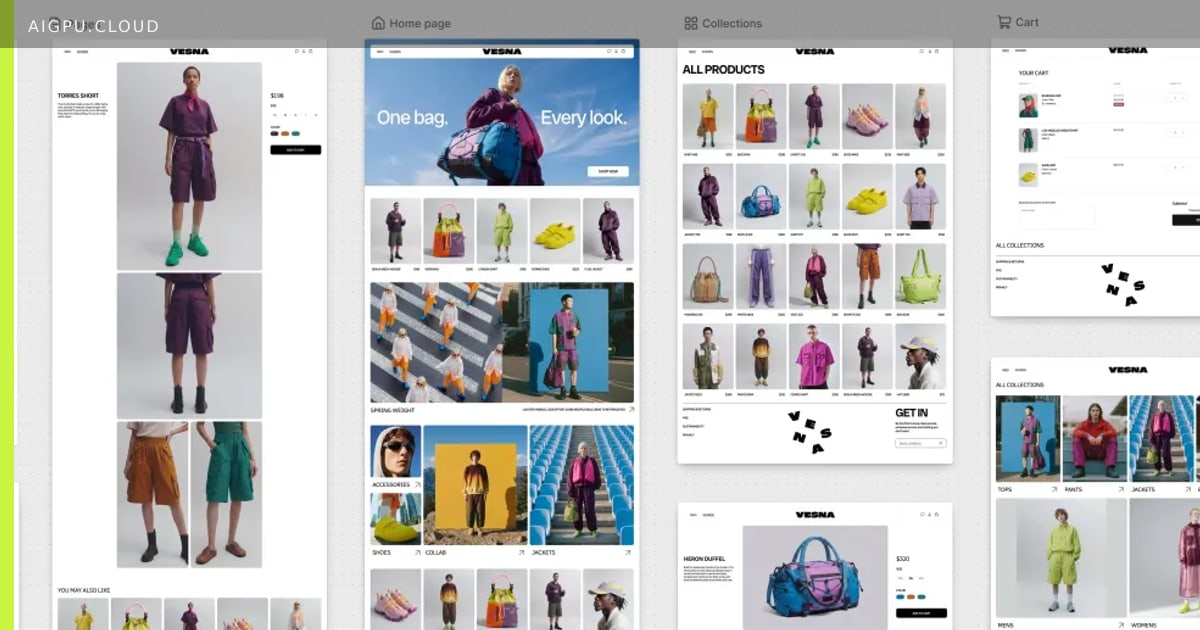
Task: Select the orange shorts photo on Torres page
Action: coord(152,495)
